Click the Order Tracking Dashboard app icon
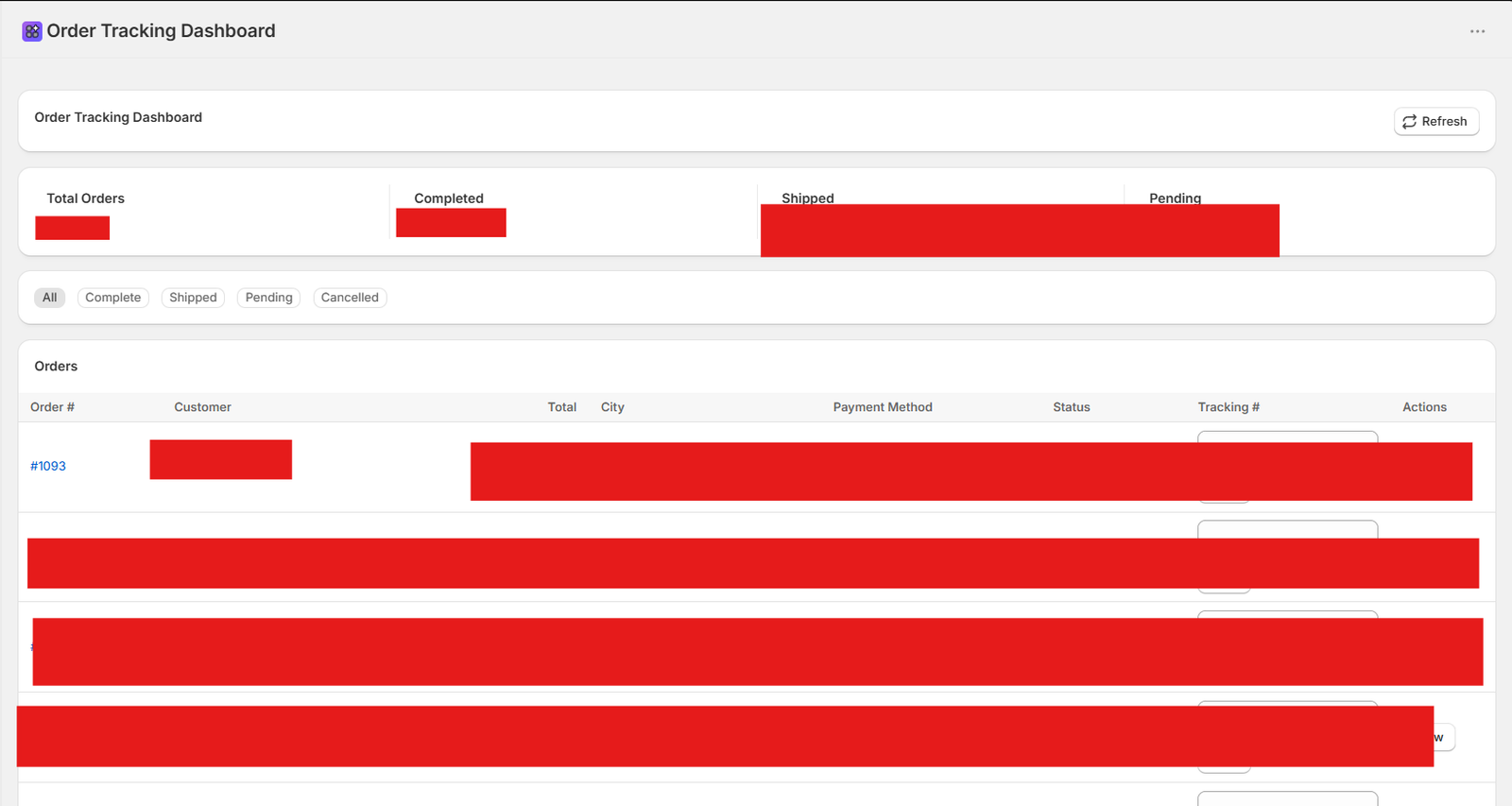 tap(32, 31)
